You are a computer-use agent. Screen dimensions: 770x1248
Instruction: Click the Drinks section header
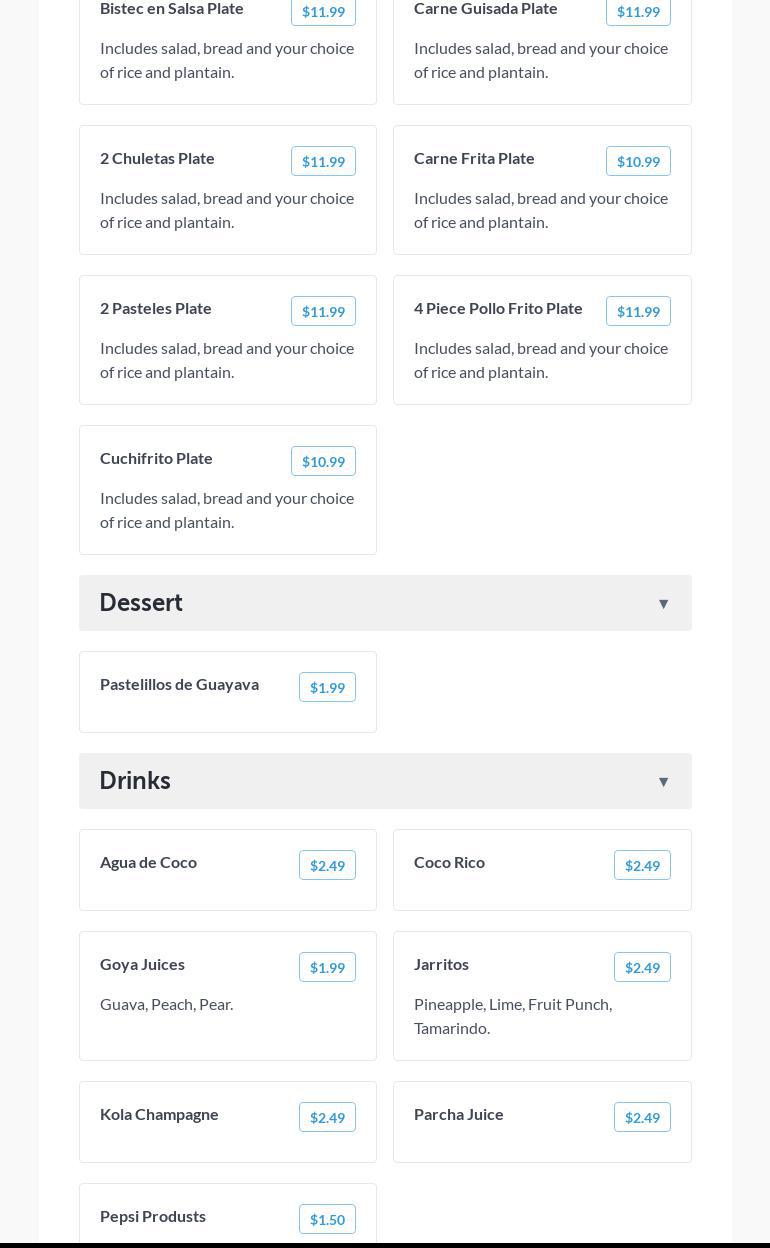click(x=135, y=781)
